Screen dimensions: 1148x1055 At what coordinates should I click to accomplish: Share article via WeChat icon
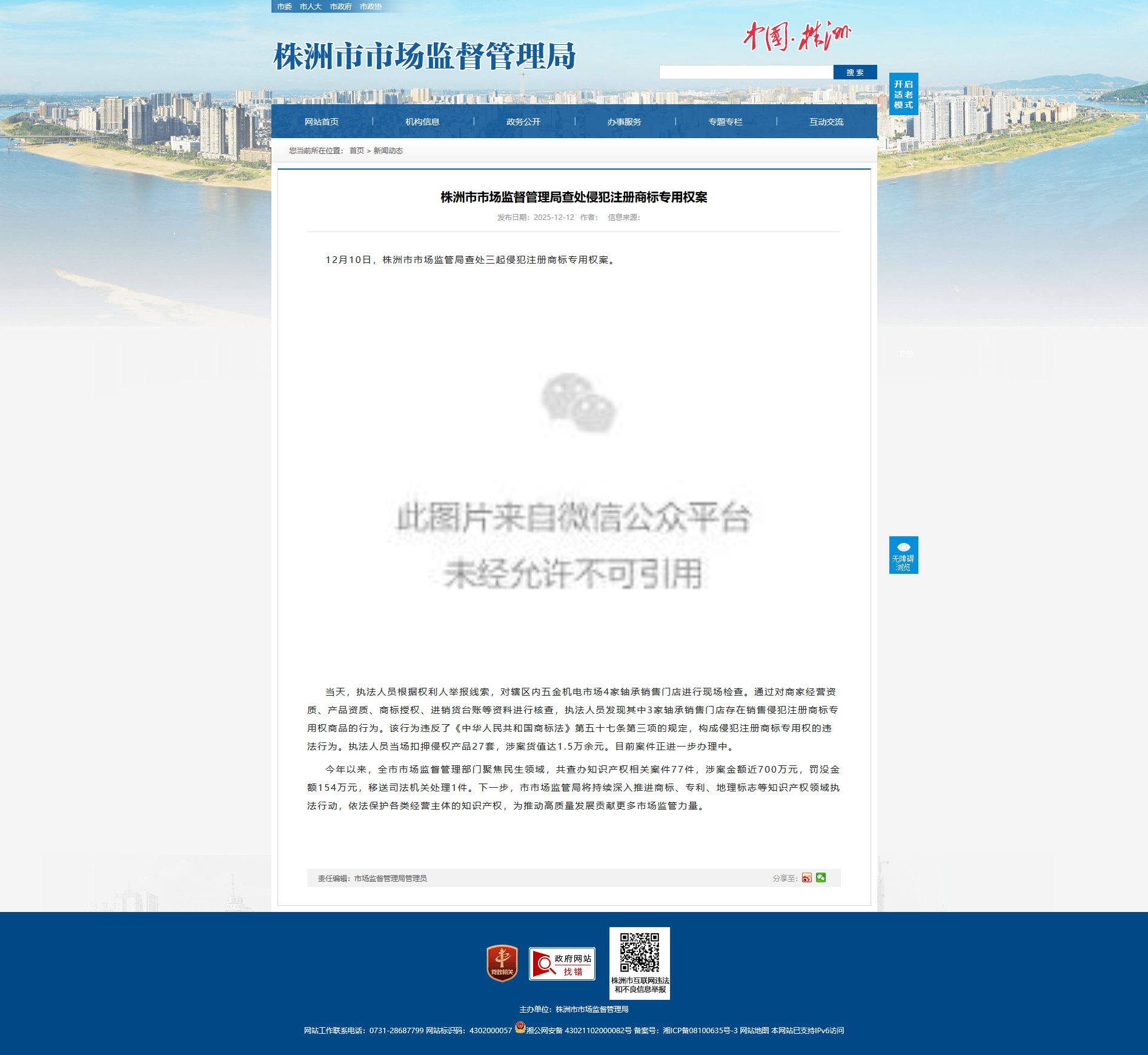click(821, 877)
